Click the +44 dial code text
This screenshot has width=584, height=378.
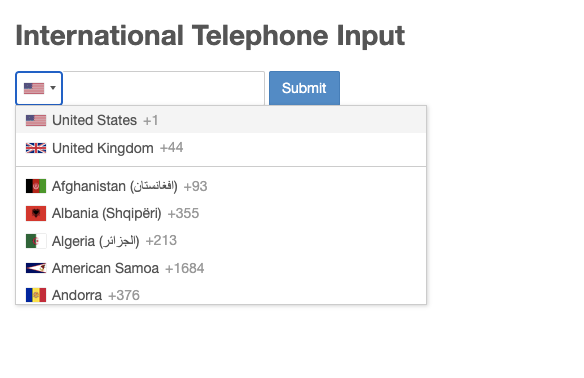(171, 148)
